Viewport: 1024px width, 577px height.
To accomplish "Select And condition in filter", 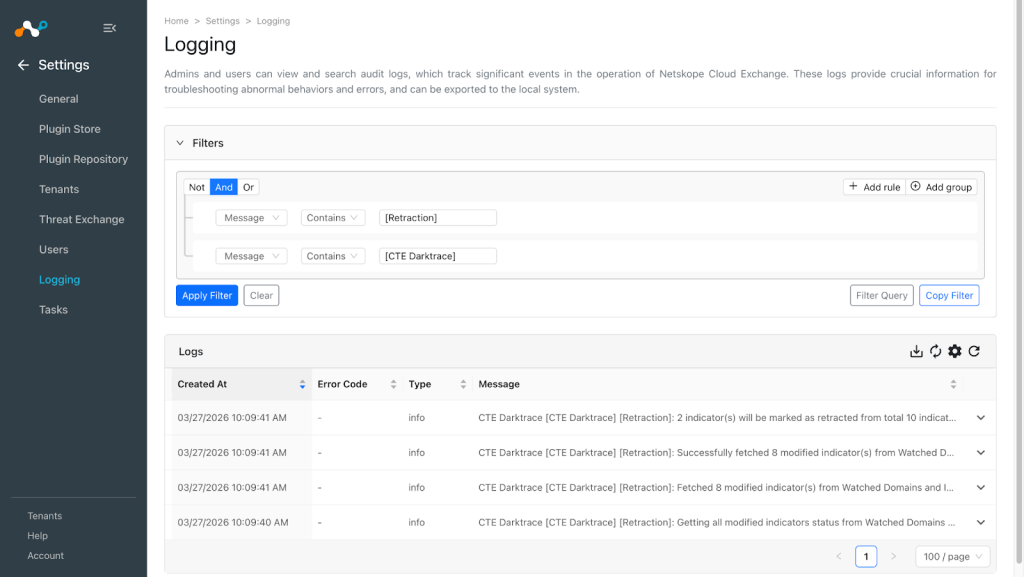I will (x=224, y=187).
